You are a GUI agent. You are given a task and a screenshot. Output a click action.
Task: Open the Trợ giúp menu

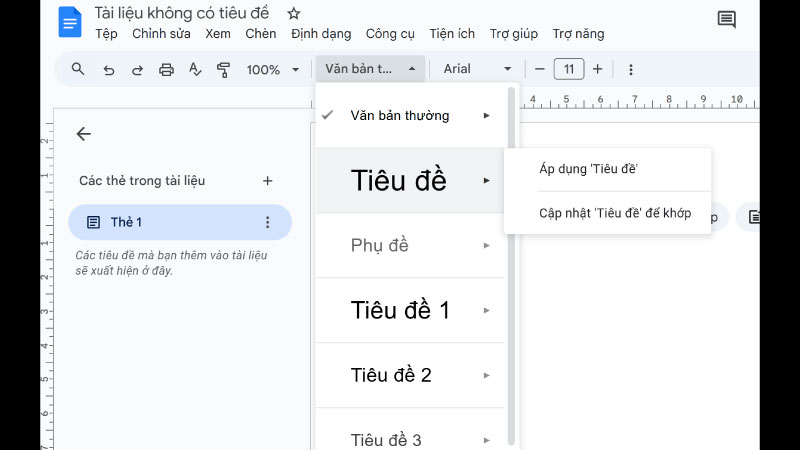[514, 34]
